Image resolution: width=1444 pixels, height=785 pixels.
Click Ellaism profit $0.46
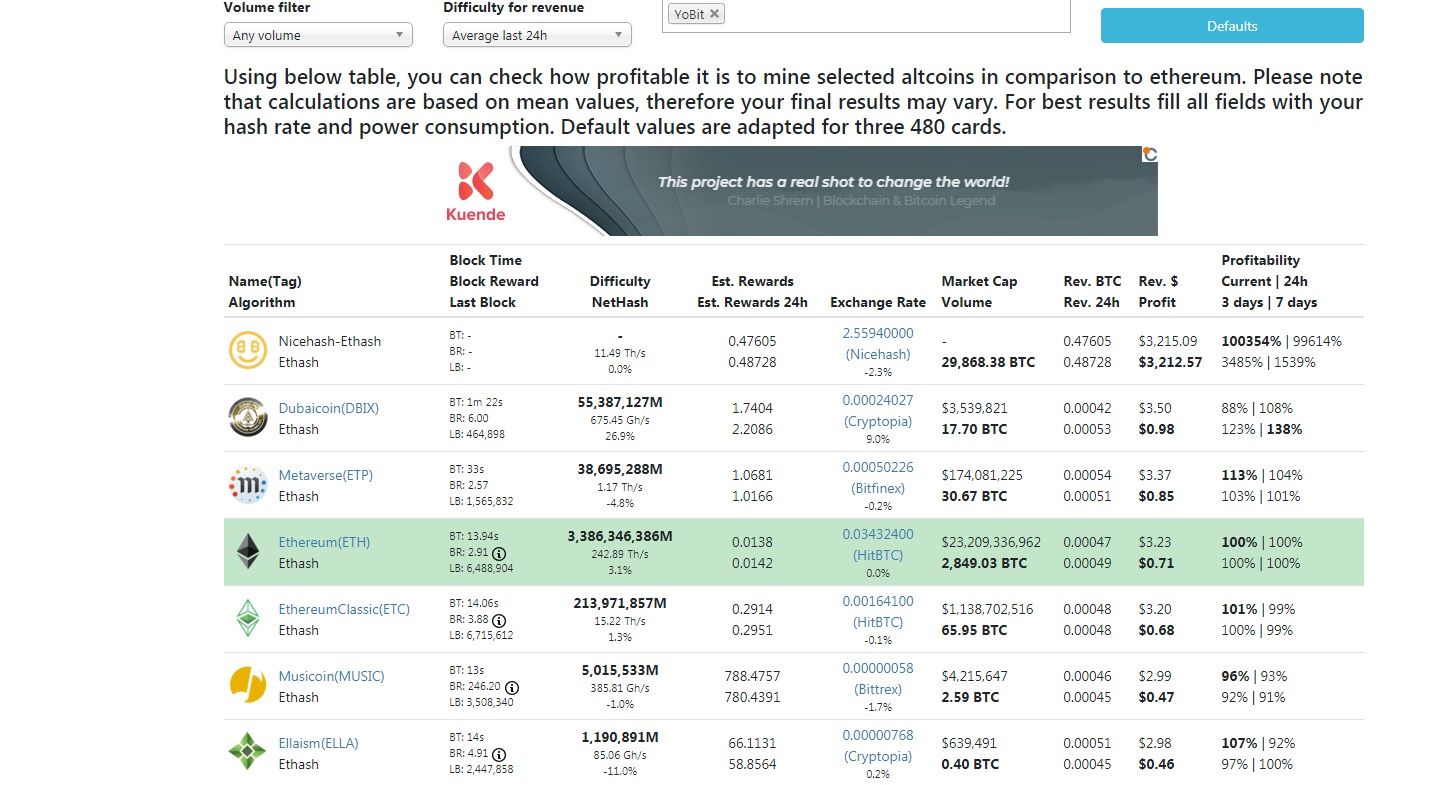point(1156,764)
